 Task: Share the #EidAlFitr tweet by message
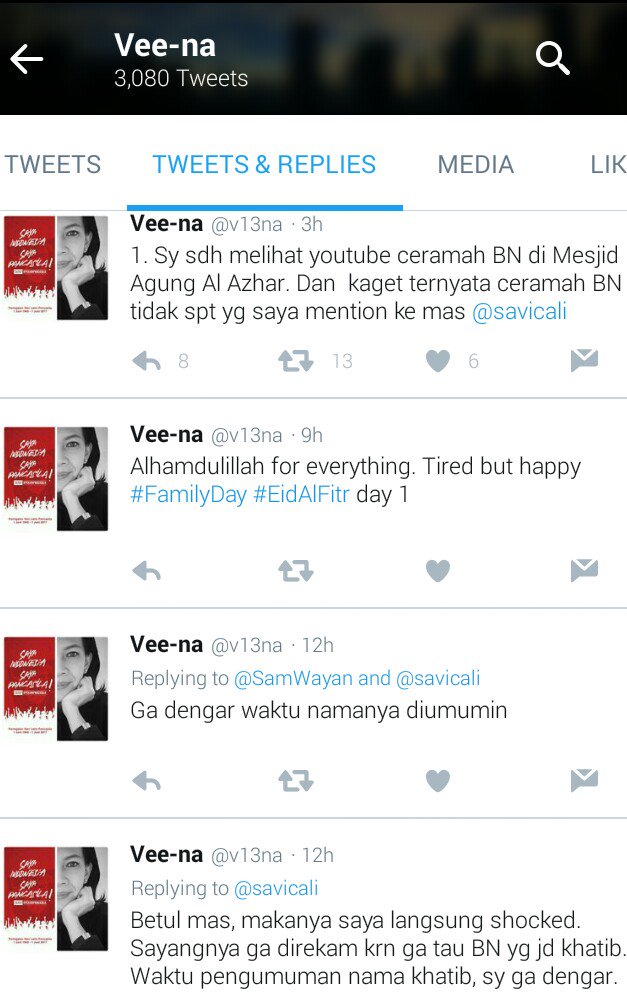tap(584, 570)
